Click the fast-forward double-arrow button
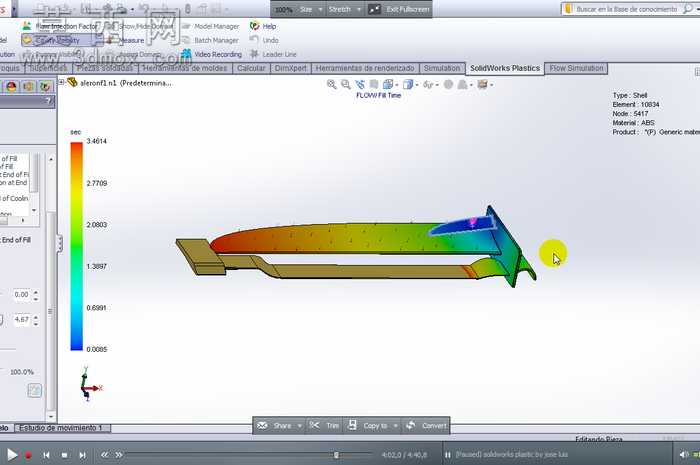 (119, 455)
